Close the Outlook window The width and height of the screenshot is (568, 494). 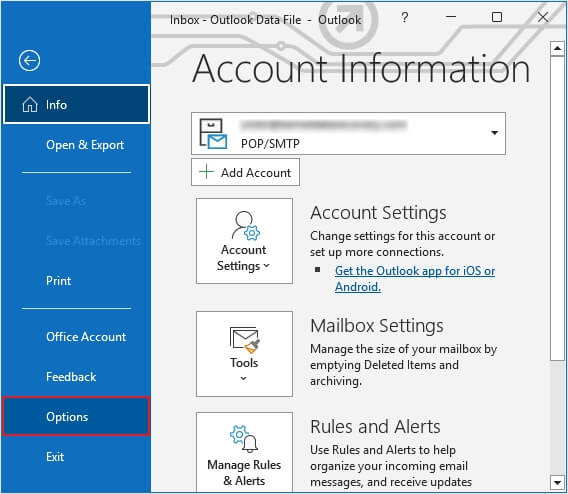(543, 17)
